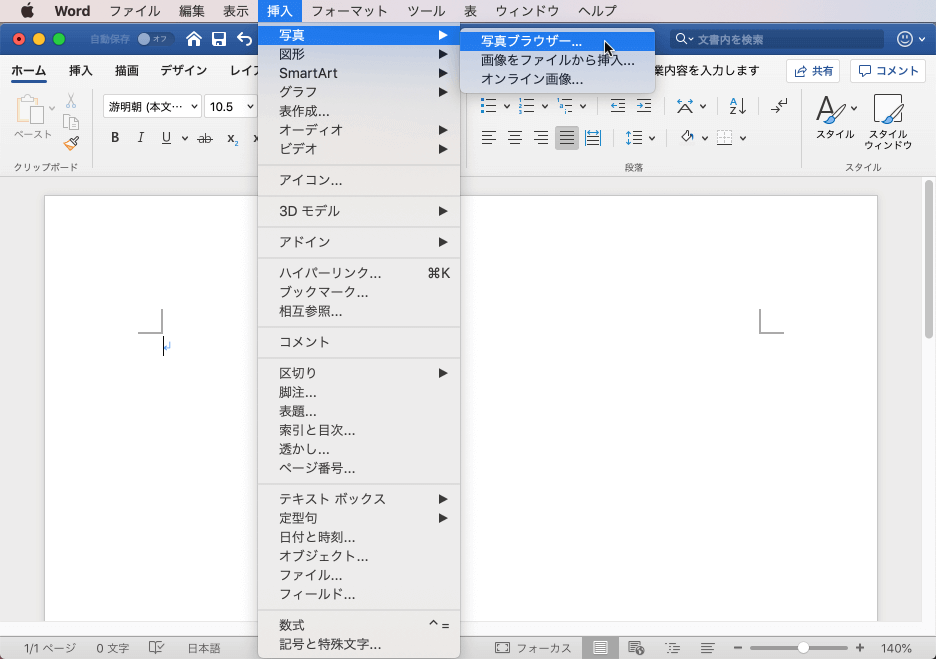The image size is (936, 659).
Task: Click the vertical scrollbar
Action: [x=929, y=260]
